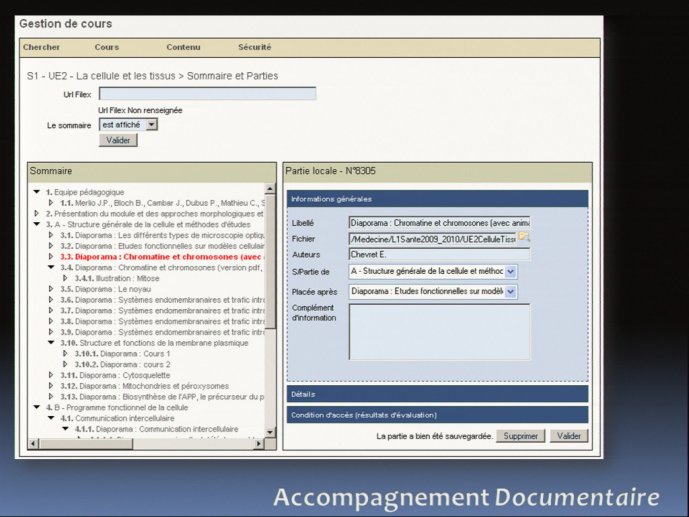This screenshot has width=689, height=517.
Task: Click the Sommaire scroll down arrow
Action: pyautogui.click(x=270, y=432)
